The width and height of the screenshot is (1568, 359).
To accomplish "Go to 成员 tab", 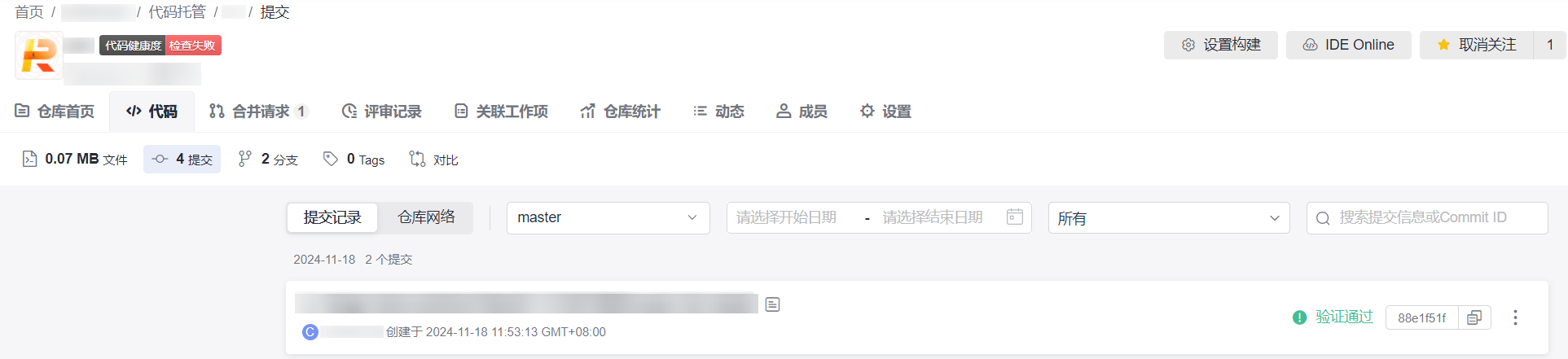I will pyautogui.click(x=802, y=112).
